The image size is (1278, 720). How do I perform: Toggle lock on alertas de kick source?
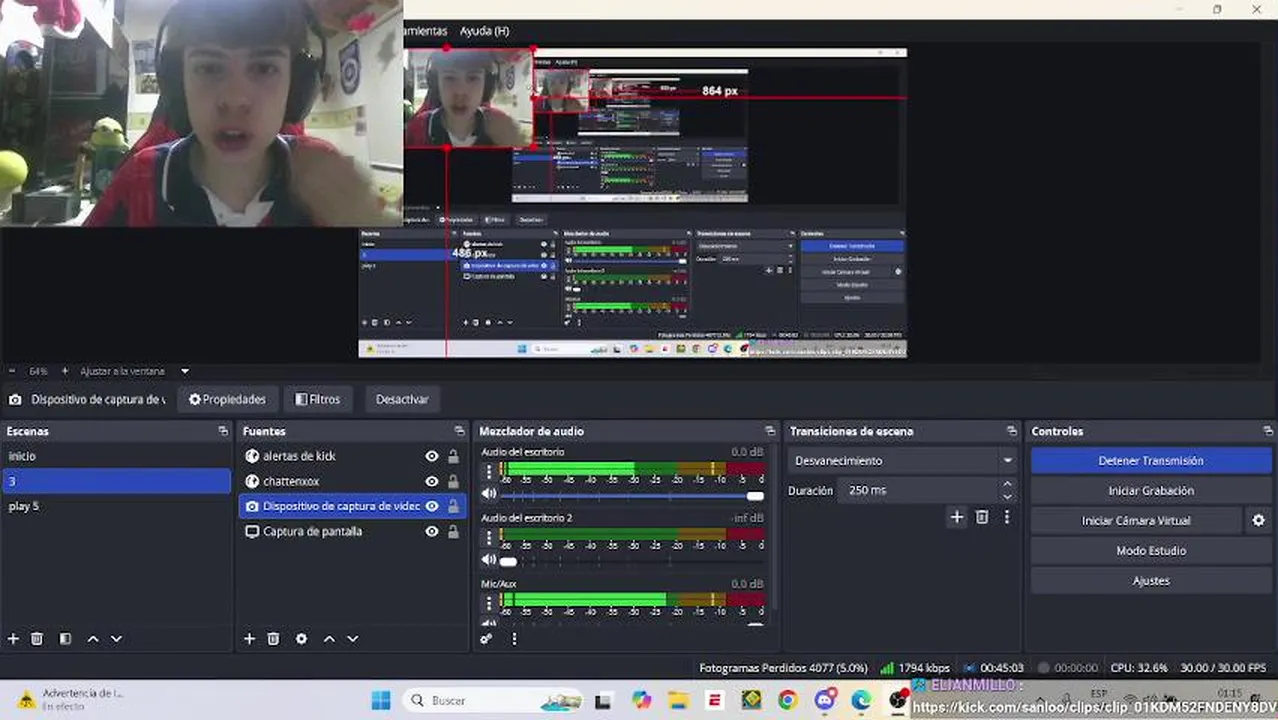453,456
